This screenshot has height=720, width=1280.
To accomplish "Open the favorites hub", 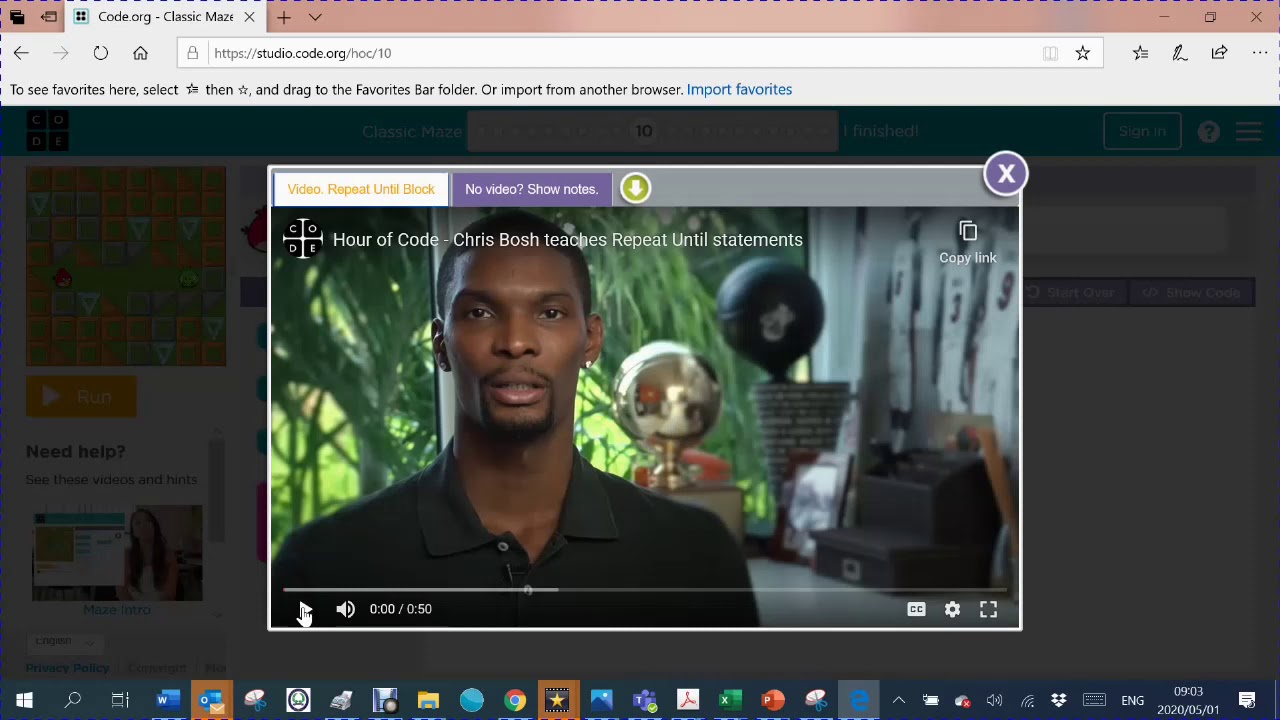I will point(1140,53).
